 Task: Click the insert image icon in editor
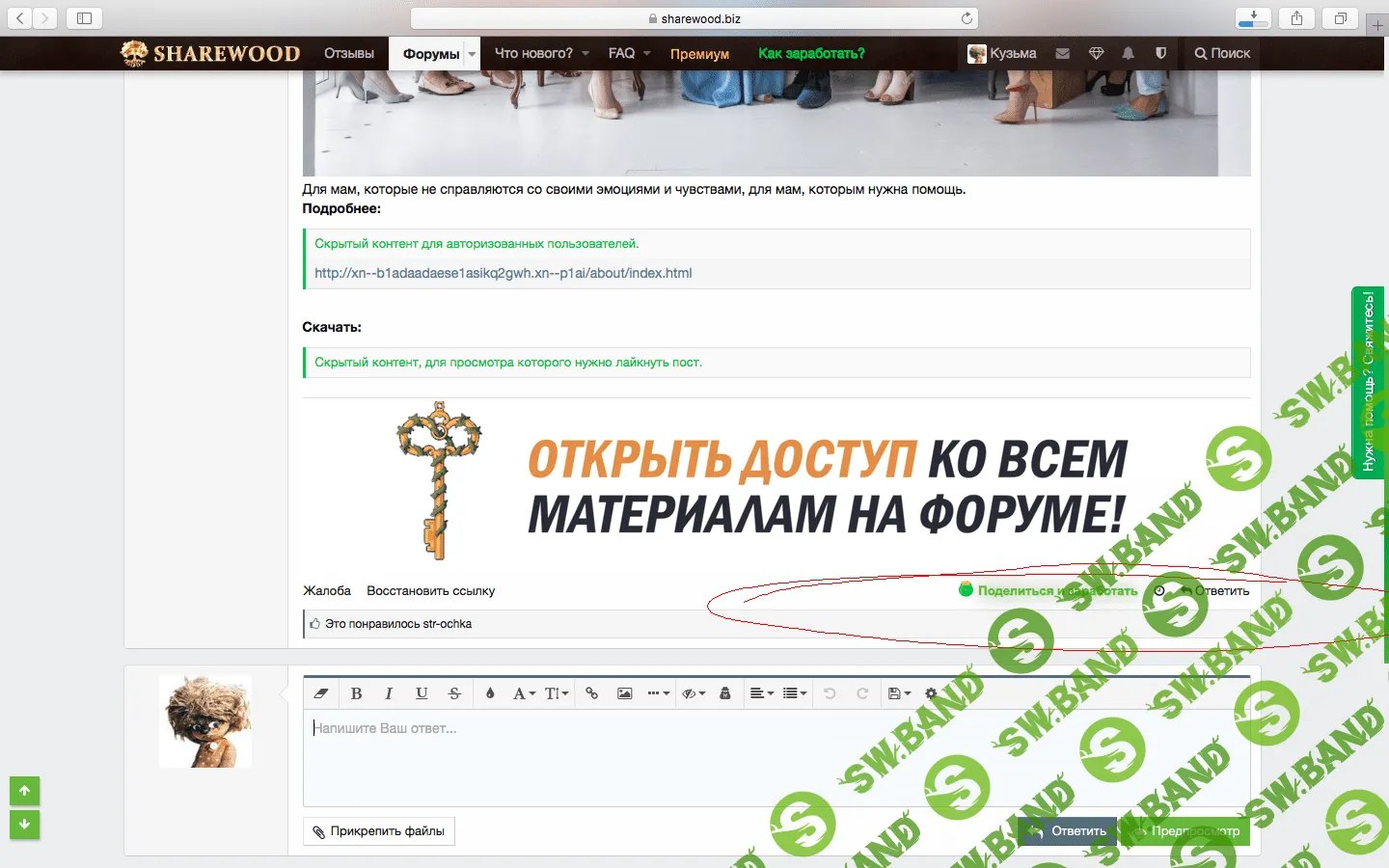click(x=624, y=693)
